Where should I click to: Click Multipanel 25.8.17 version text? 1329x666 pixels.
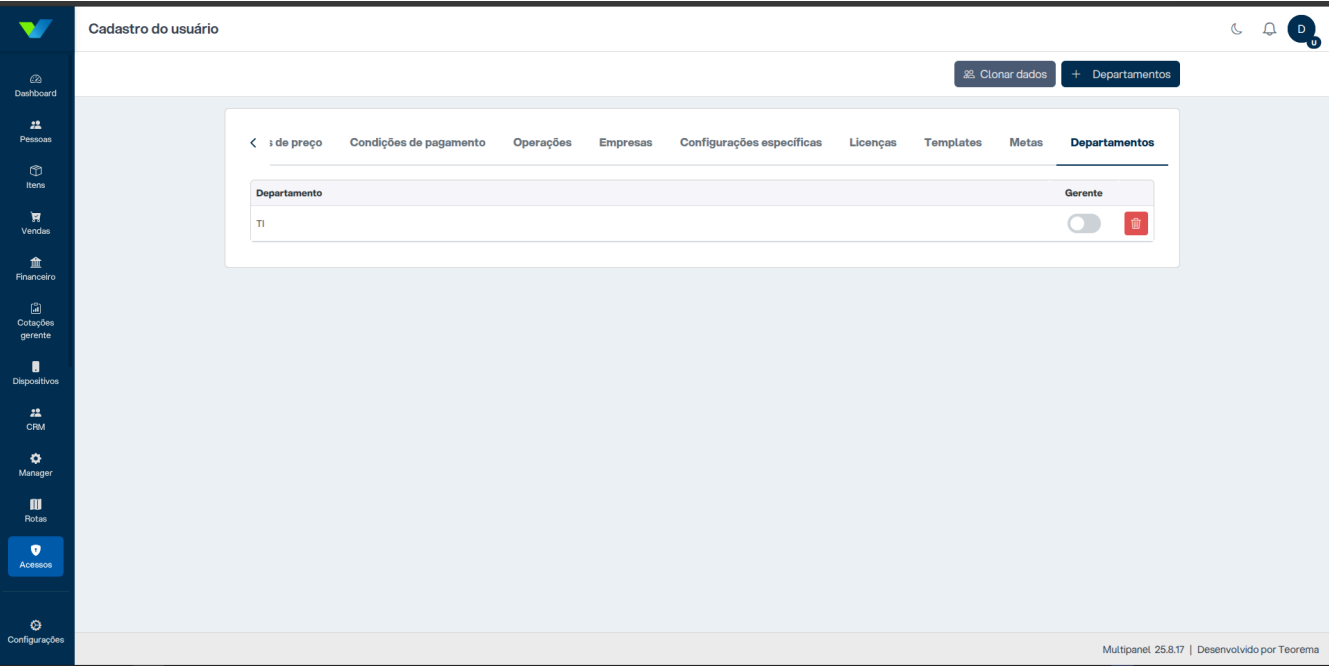click(1143, 650)
